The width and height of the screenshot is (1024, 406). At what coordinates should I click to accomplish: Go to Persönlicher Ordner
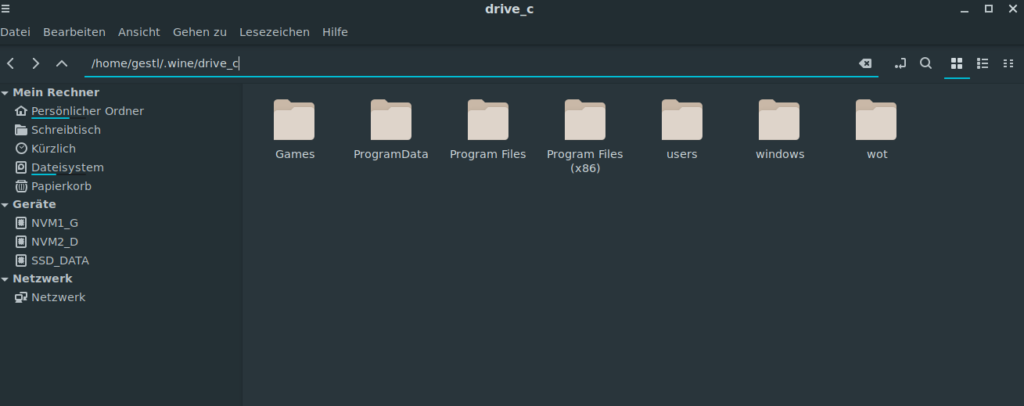click(x=88, y=111)
